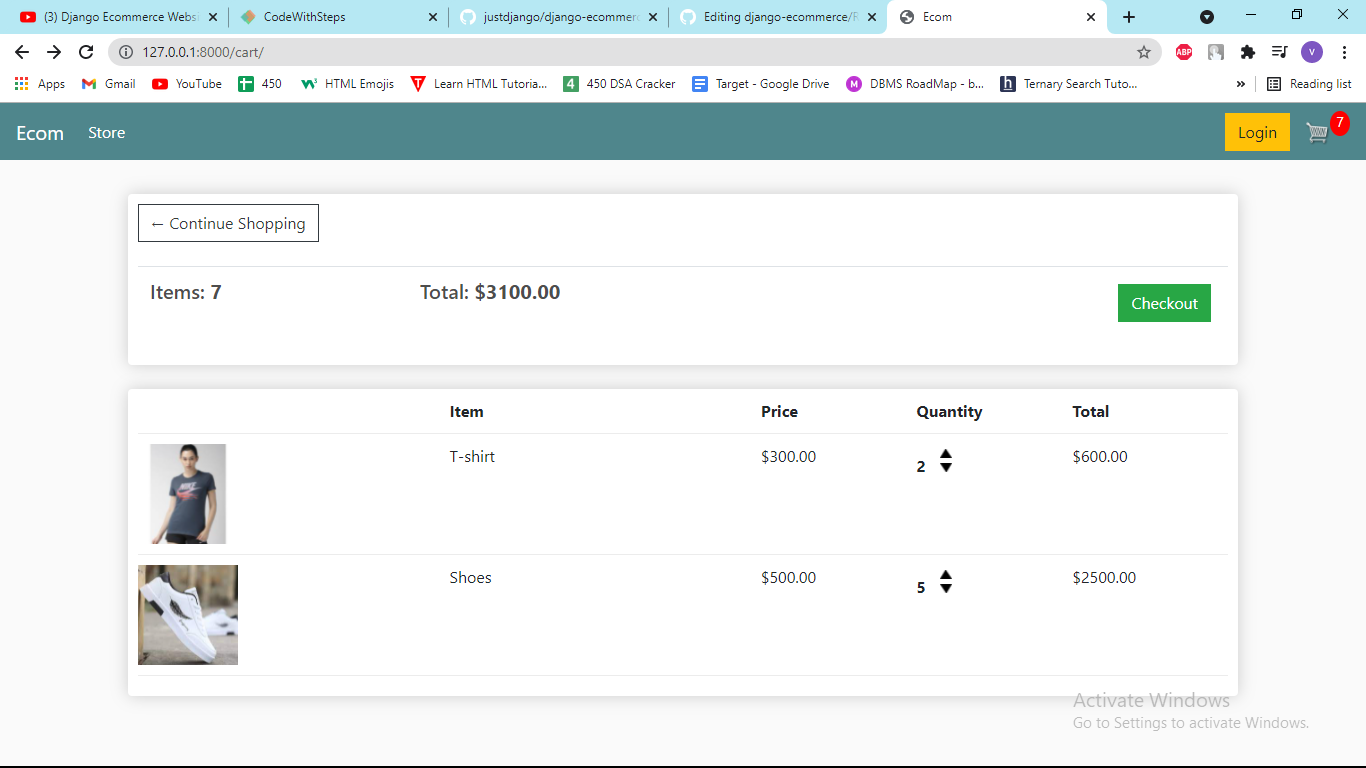Open the YouTube bookmark
The width and height of the screenshot is (1366, 768).
point(186,84)
